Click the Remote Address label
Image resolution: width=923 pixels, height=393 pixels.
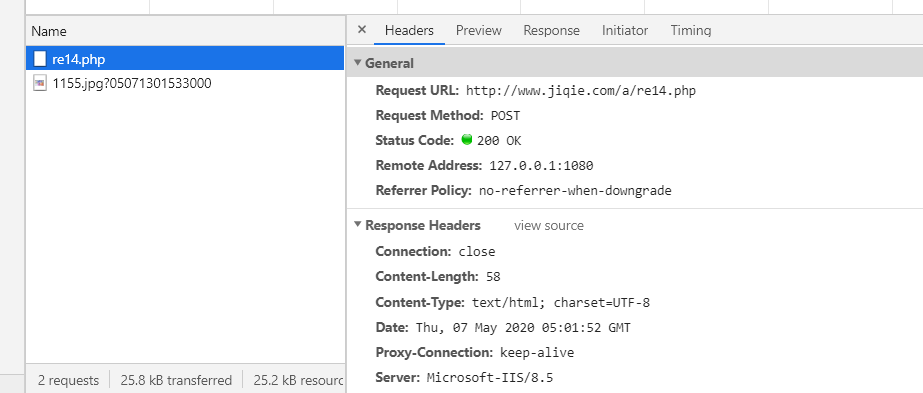(429, 166)
